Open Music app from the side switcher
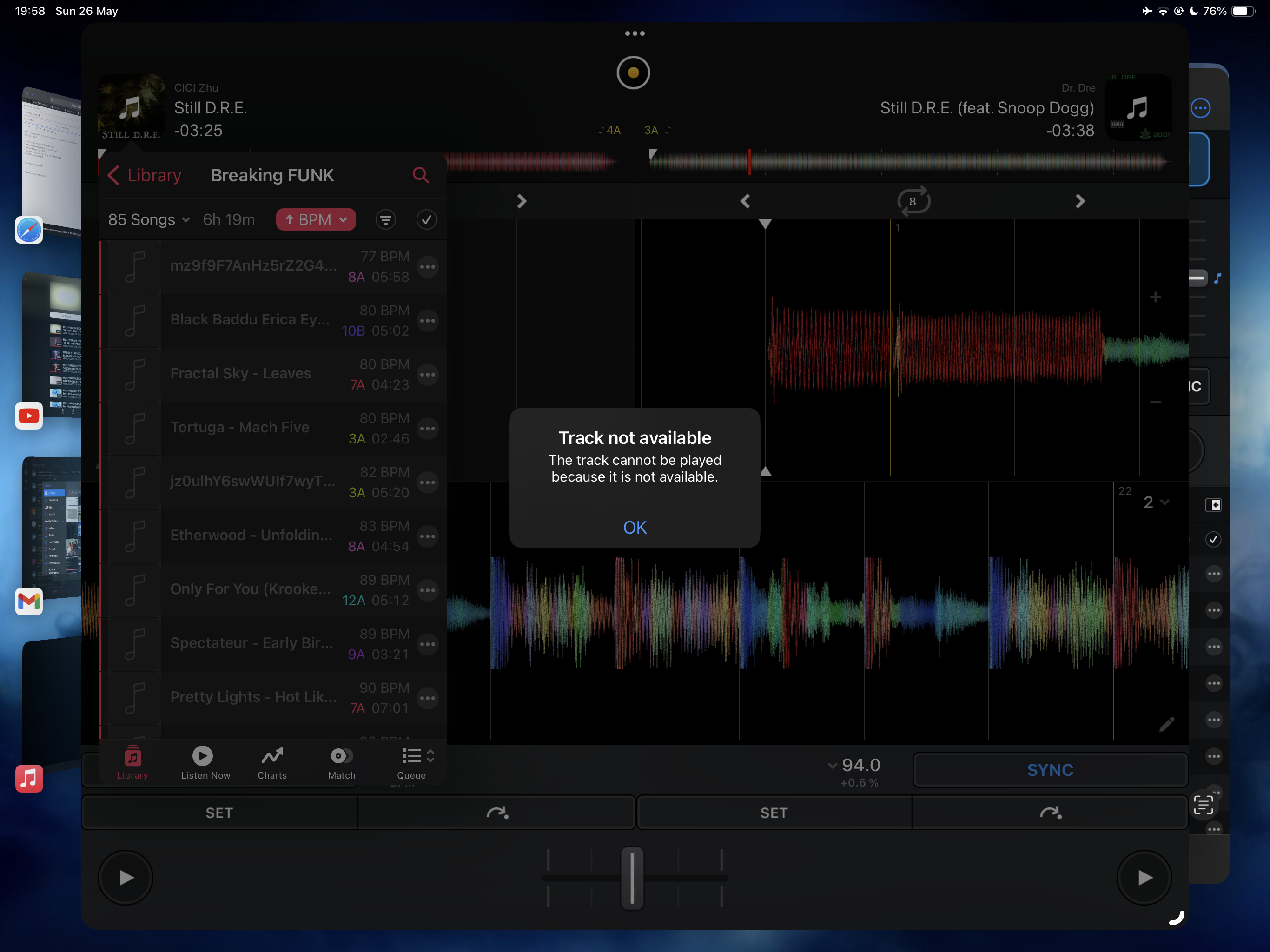This screenshot has width=1270, height=952. click(29, 779)
